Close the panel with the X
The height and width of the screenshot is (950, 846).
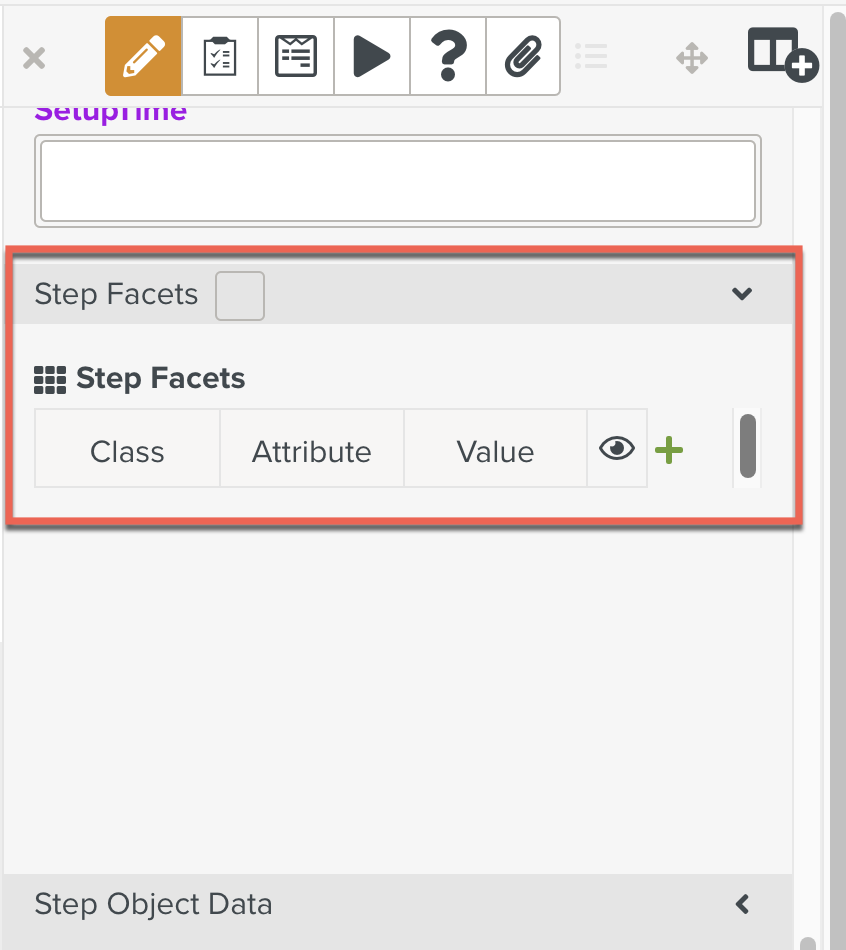tap(34, 58)
